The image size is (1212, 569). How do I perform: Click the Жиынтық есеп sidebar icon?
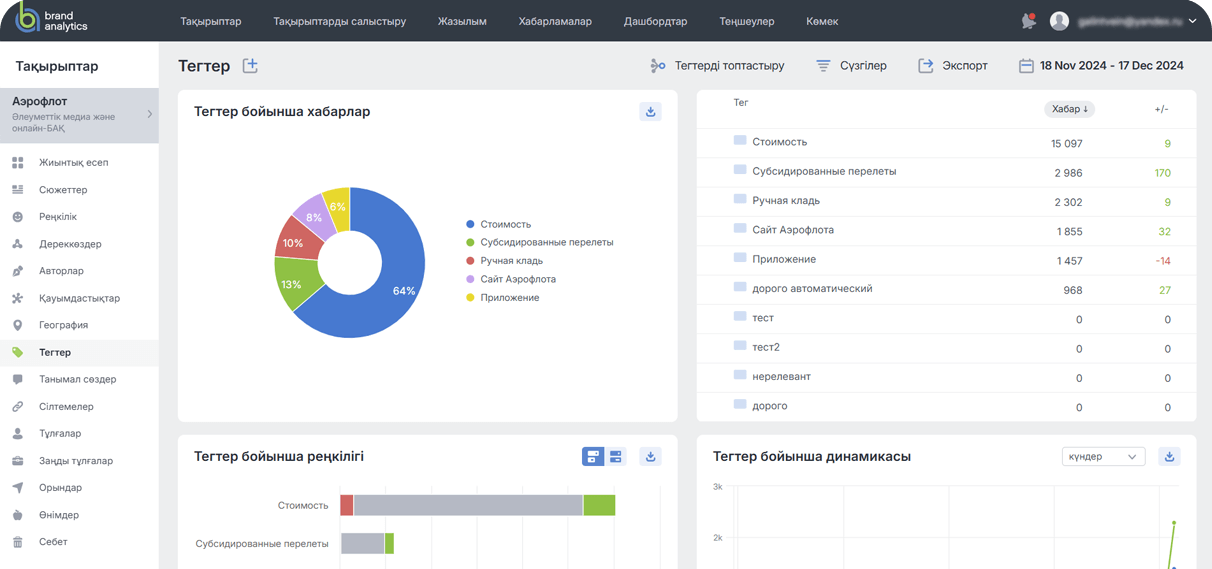tap(17, 163)
